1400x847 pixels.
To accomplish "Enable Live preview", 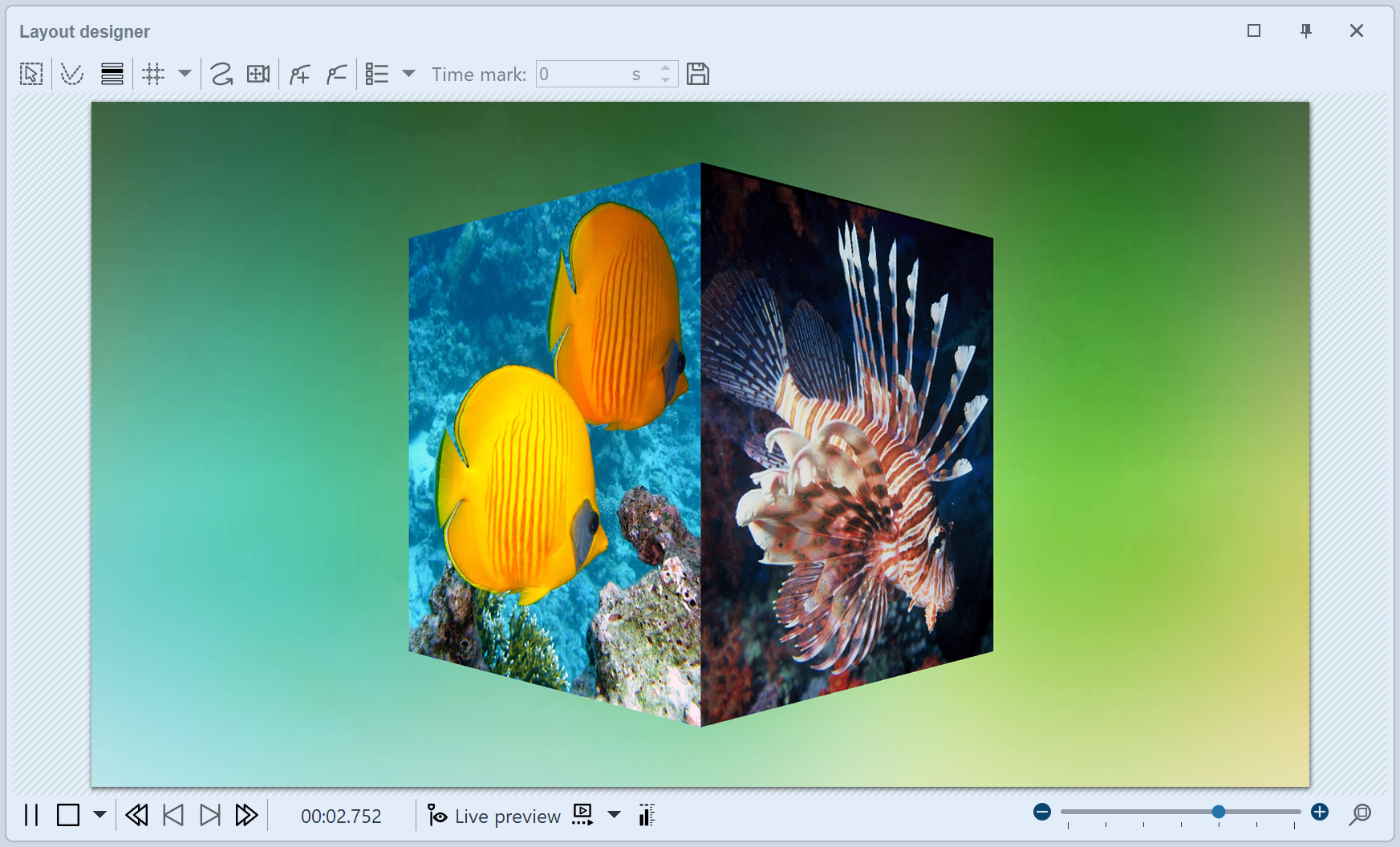I will (x=493, y=816).
